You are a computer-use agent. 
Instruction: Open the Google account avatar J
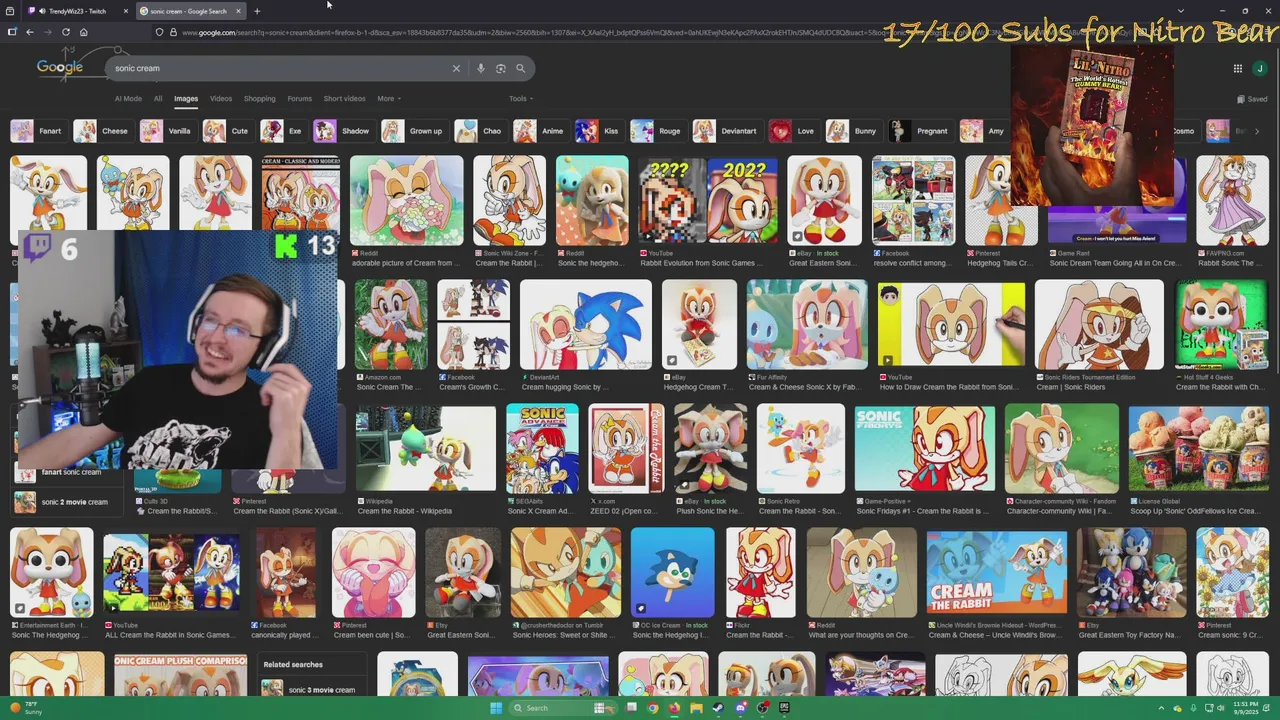[1259, 68]
